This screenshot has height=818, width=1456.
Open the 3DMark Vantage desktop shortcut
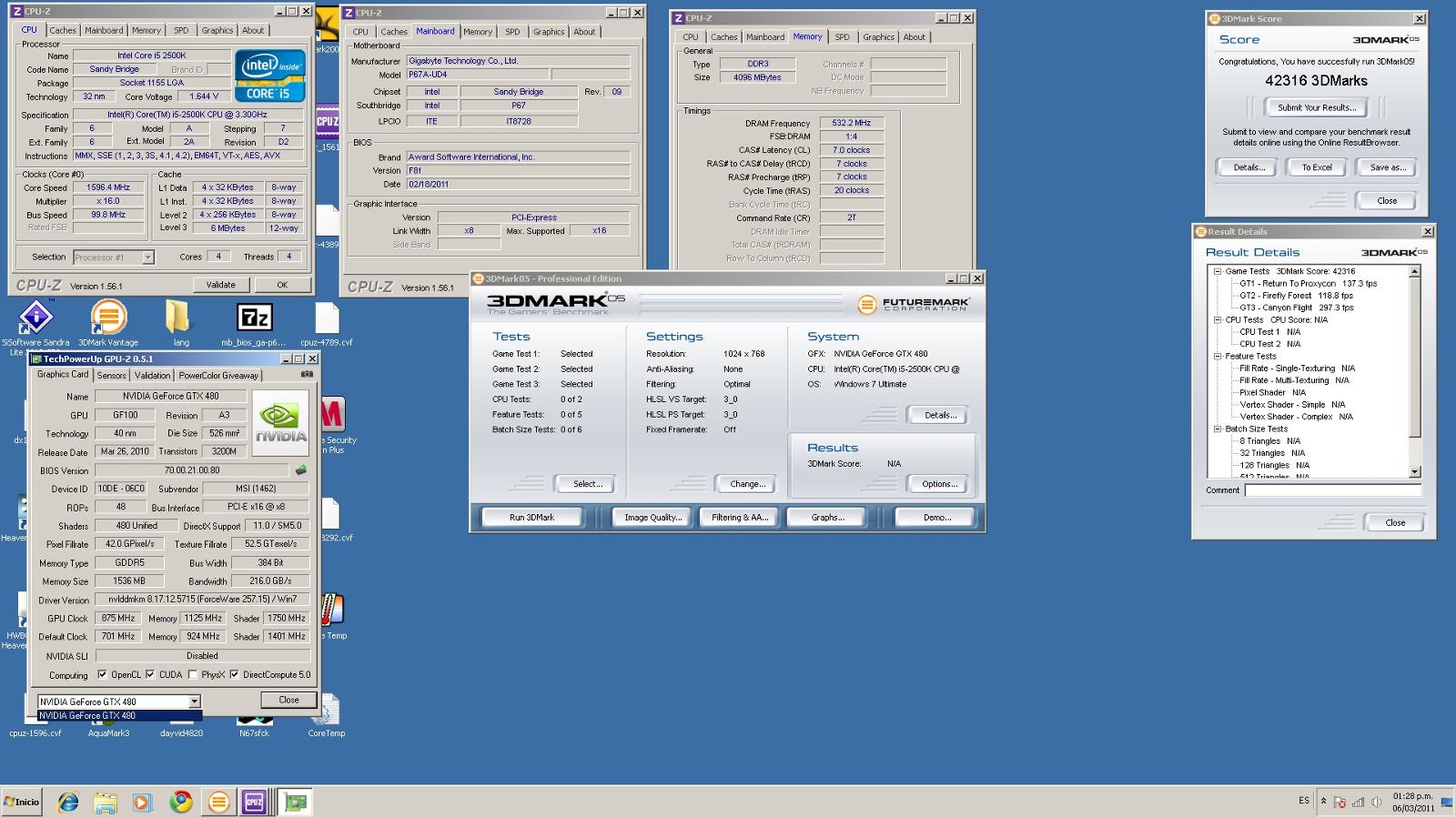[108, 324]
